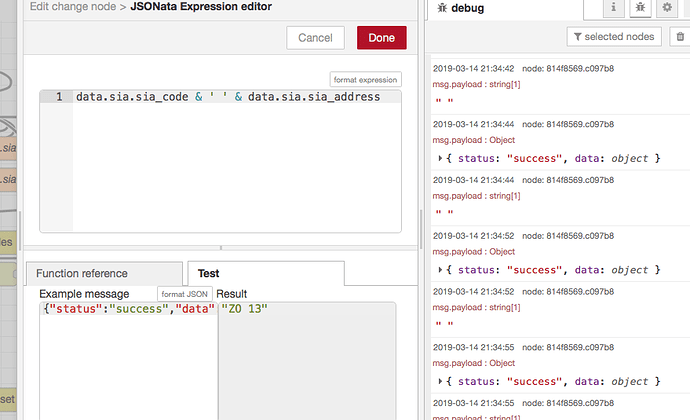690x420 pixels.
Task: Click the Result label
Action: click(x=231, y=294)
